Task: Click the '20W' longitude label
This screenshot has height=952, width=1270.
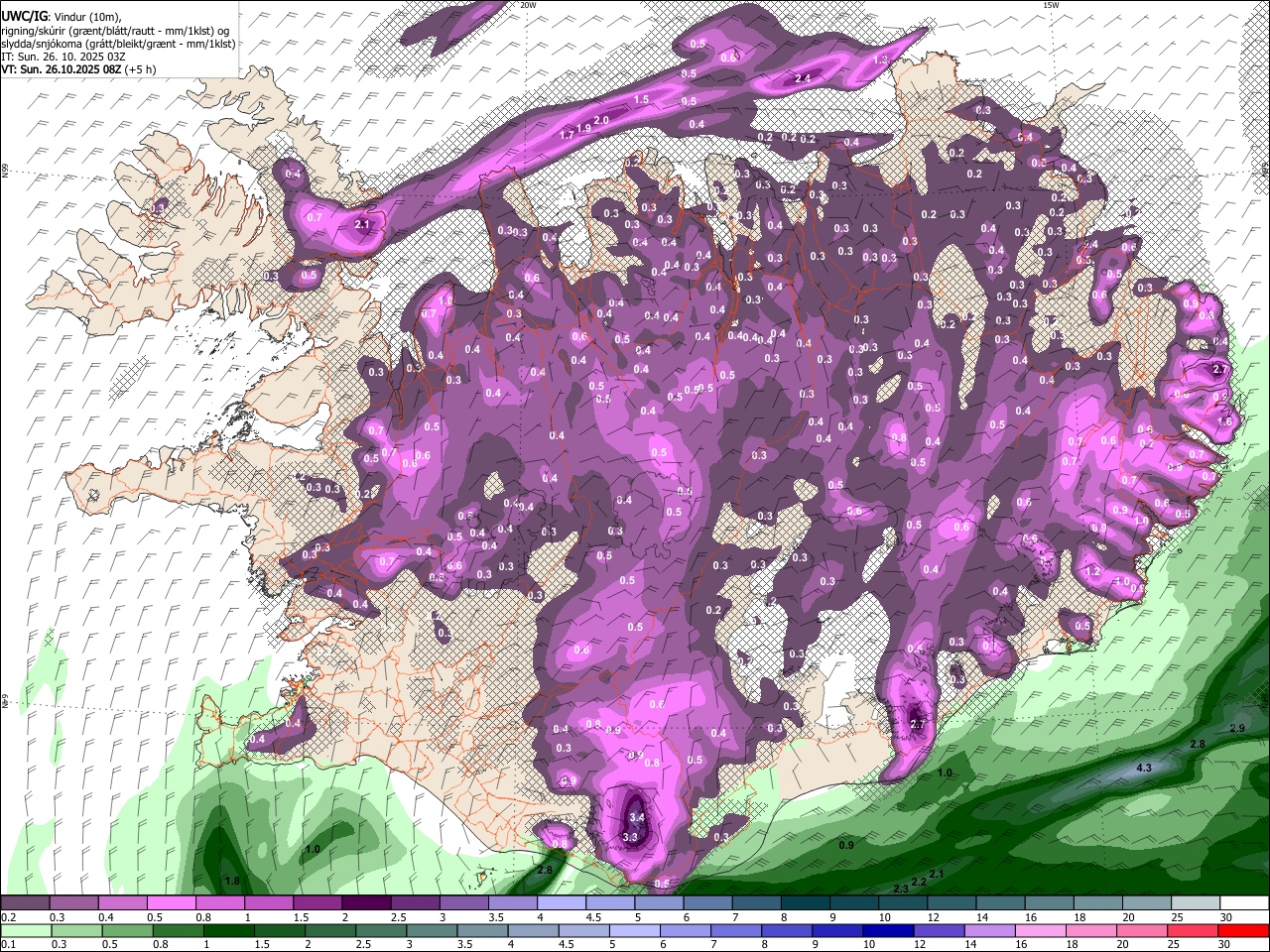Action: 528,5
